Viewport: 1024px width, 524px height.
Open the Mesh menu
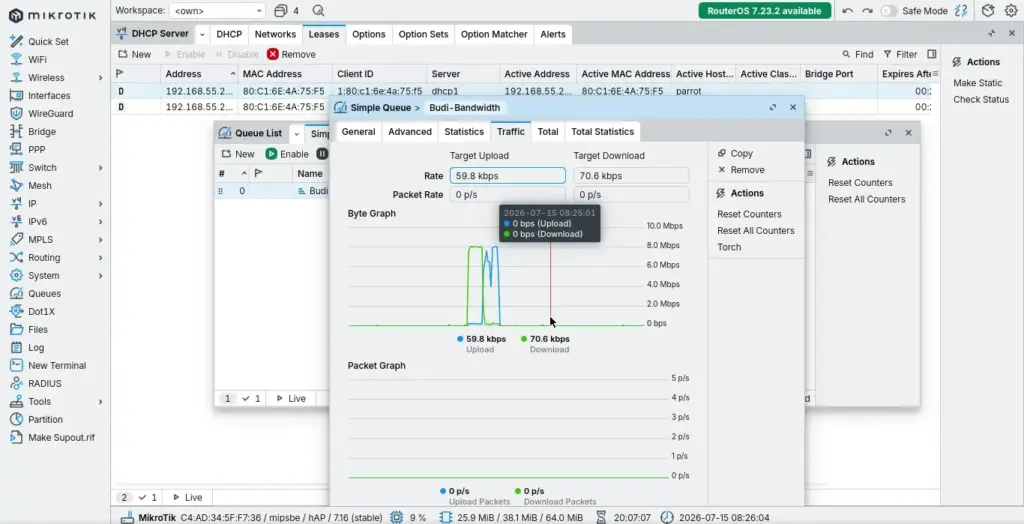click(40, 186)
